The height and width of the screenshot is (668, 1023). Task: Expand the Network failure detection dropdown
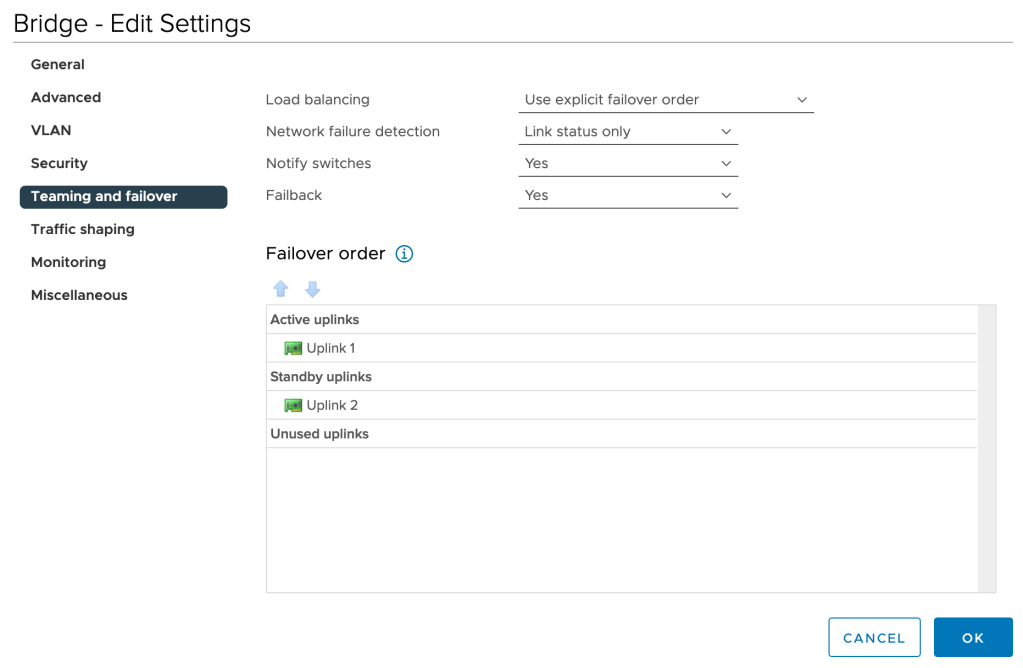627,132
